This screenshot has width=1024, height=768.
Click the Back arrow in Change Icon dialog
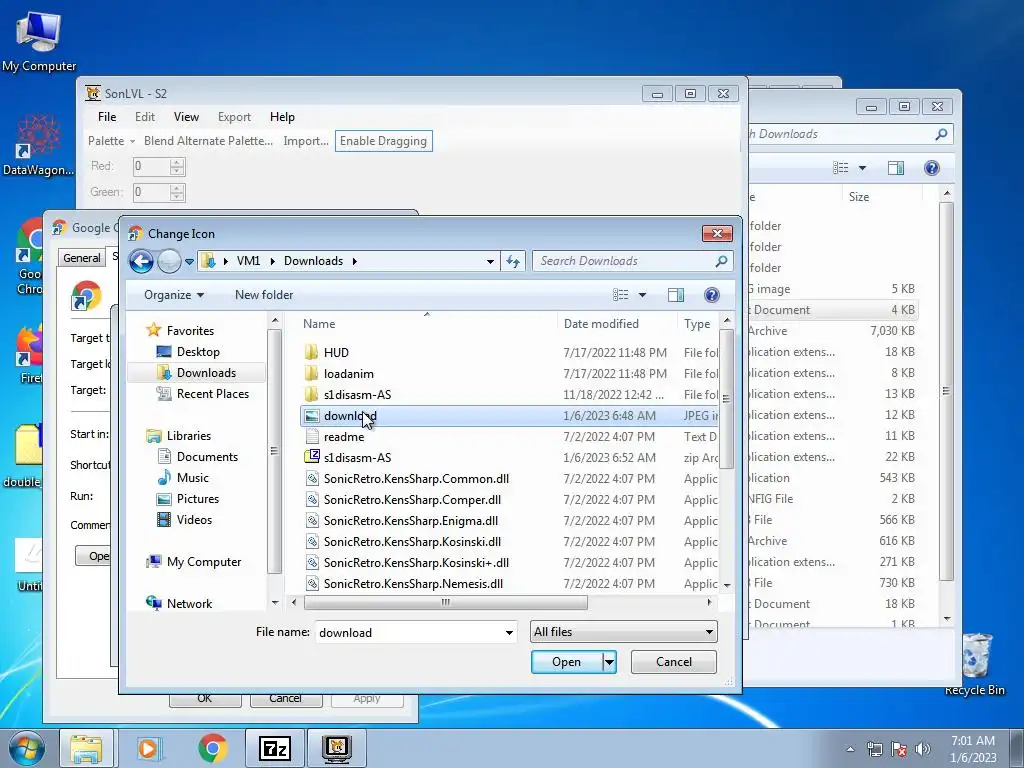(141, 261)
